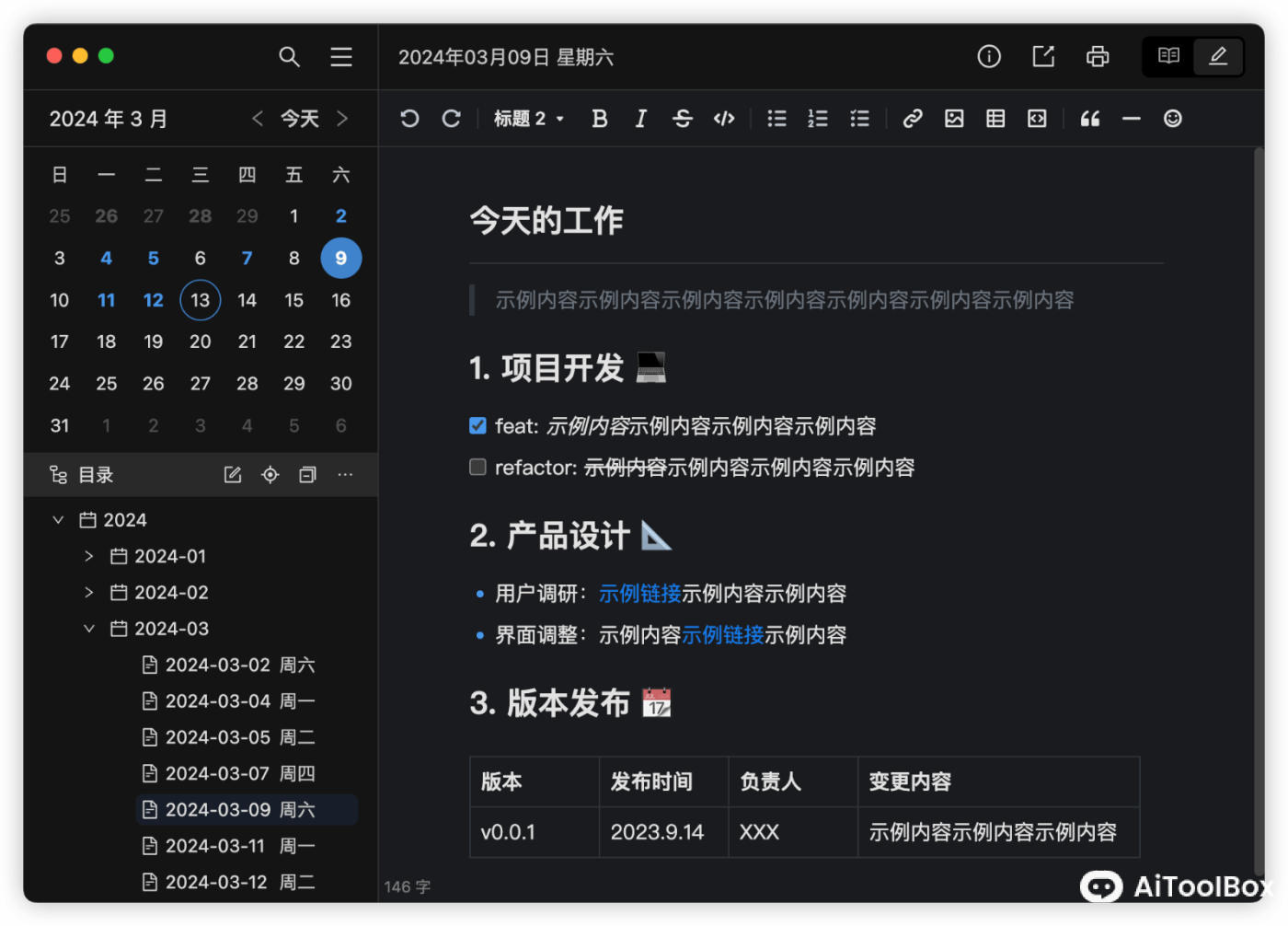Select March 13 on the calendar

click(x=200, y=299)
